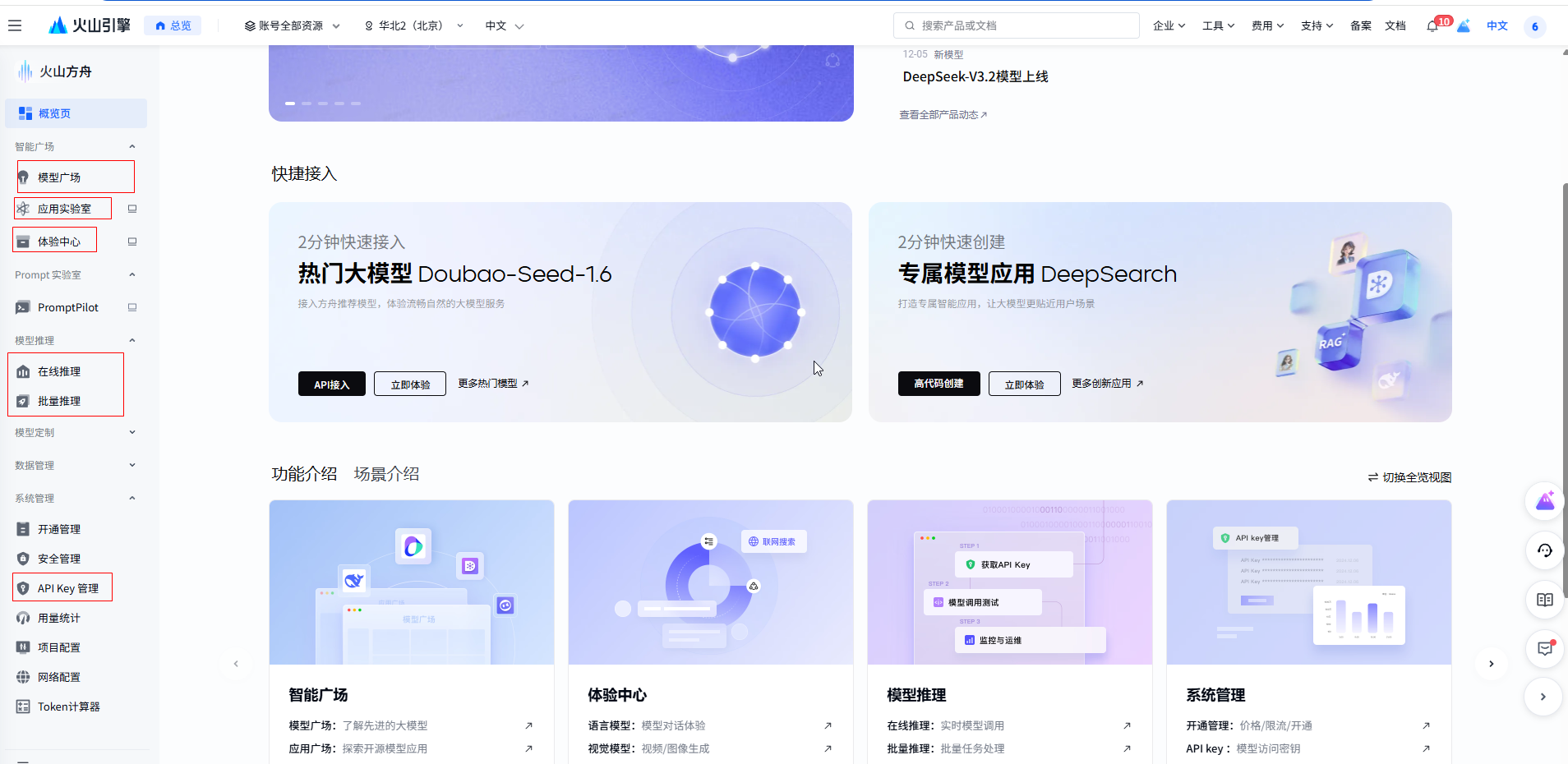
Task: Click 切换全览视图 toggle link
Action: [x=1409, y=477]
